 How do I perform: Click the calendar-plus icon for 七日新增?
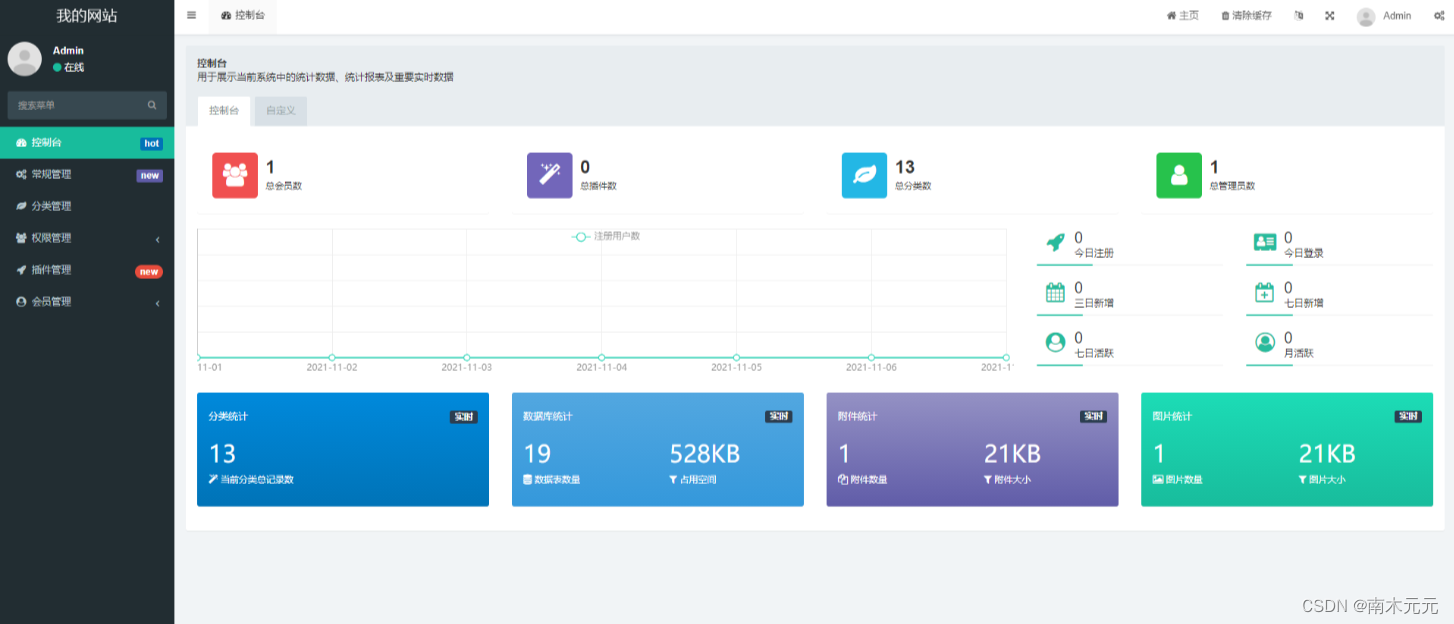pyautogui.click(x=1265, y=292)
